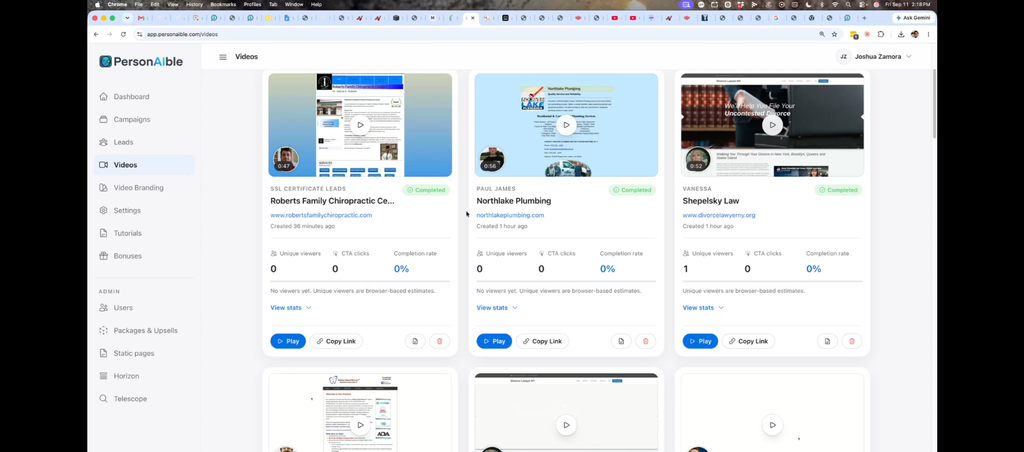Open Settings from the sidebar
1024x452 pixels.
[x=127, y=210]
